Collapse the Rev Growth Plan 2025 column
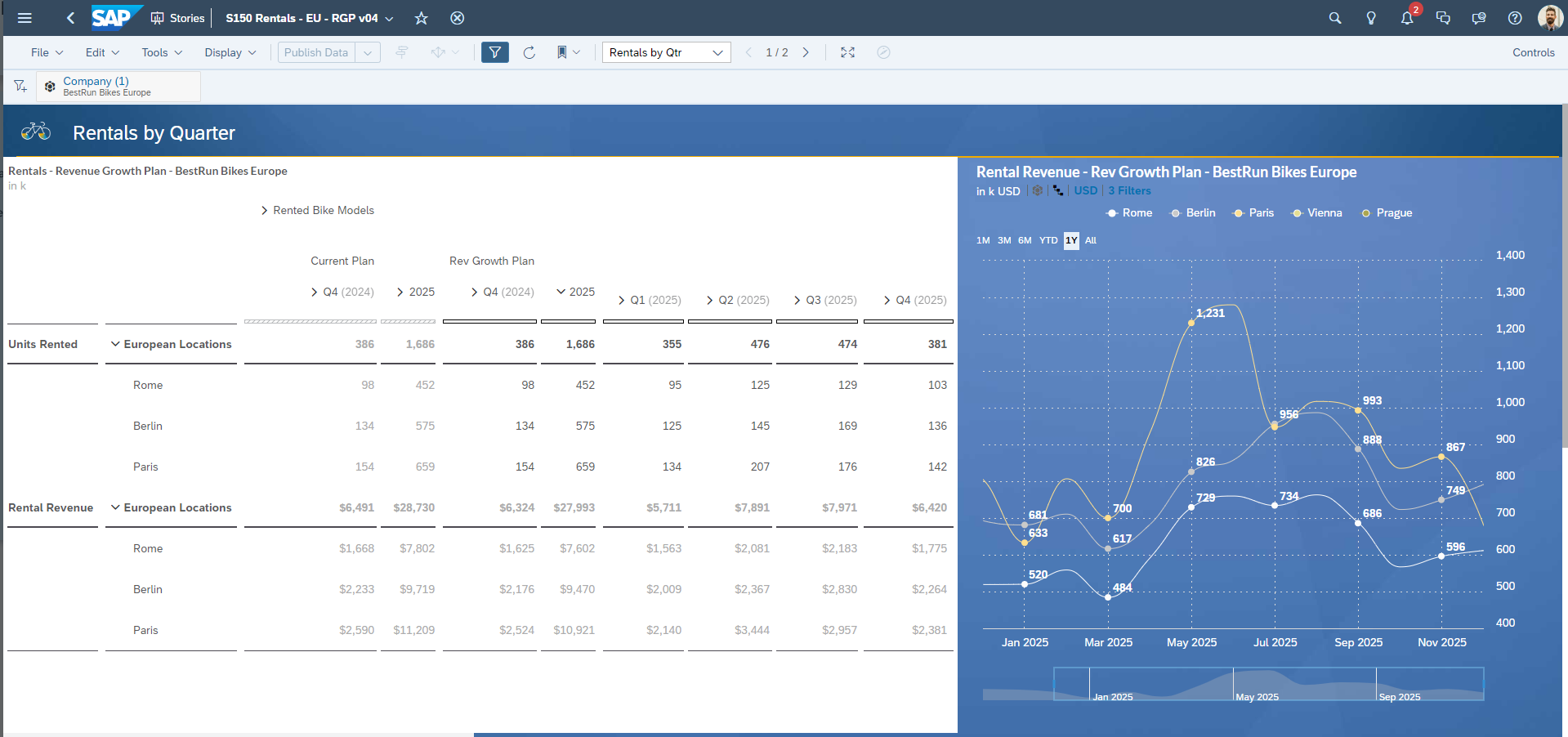Screen dimensions: 1568x737 [x=561, y=292]
